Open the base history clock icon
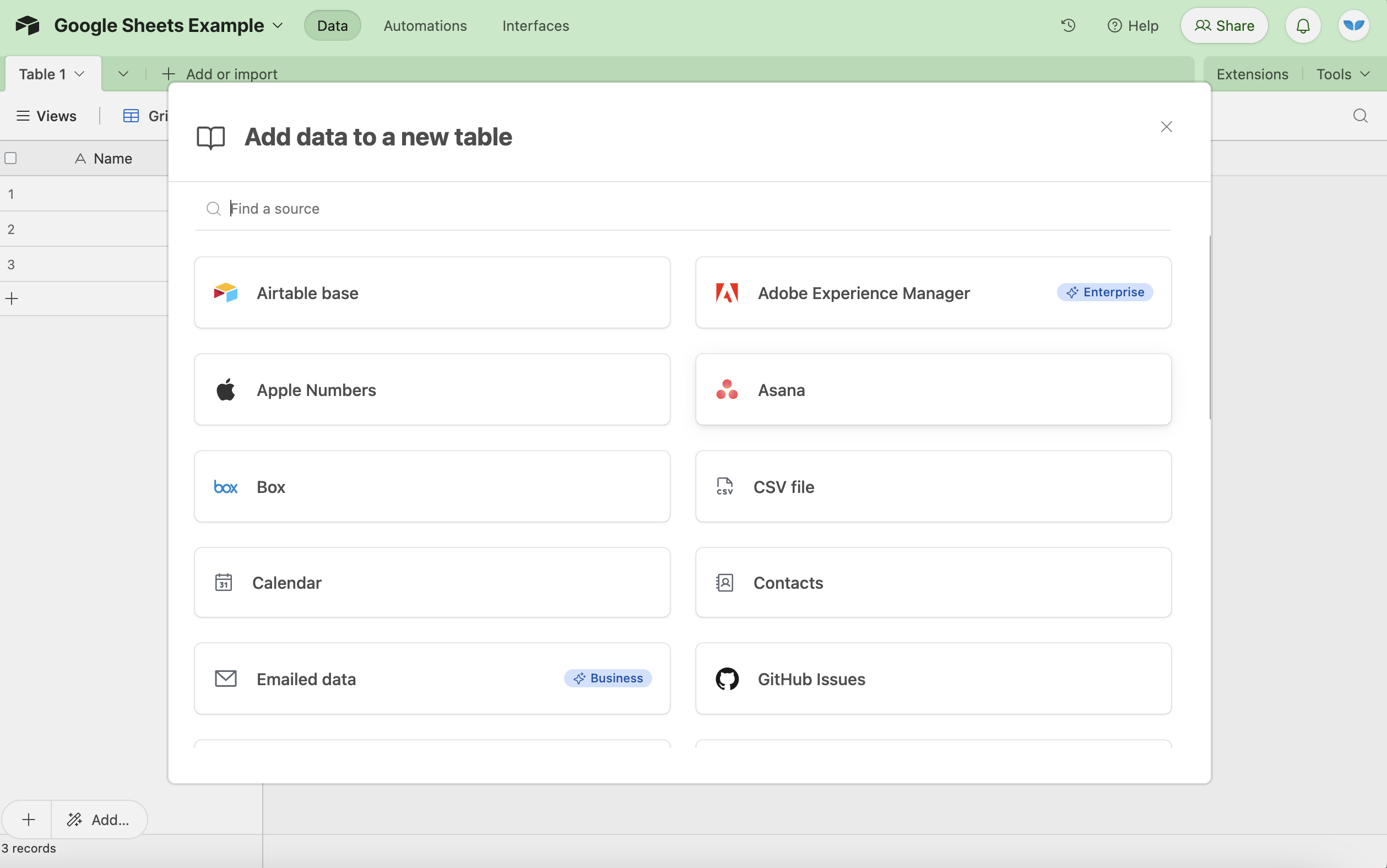This screenshot has height=868, width=1387. (1068, 25)
